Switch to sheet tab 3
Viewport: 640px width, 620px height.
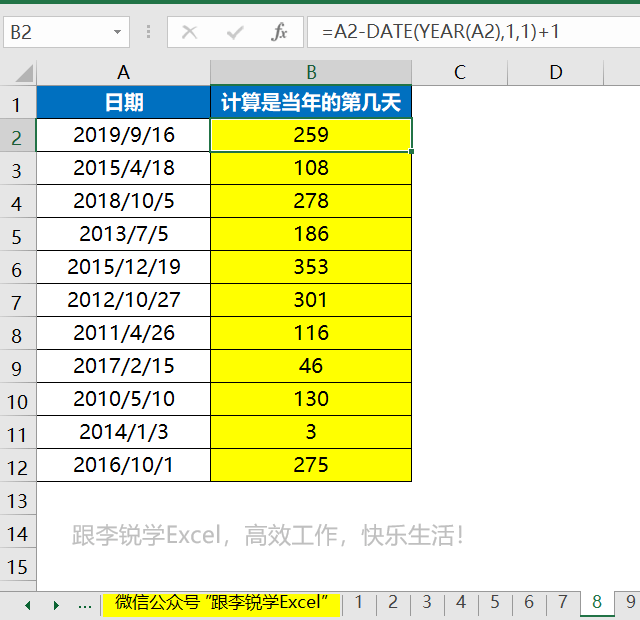coord(427,602)
